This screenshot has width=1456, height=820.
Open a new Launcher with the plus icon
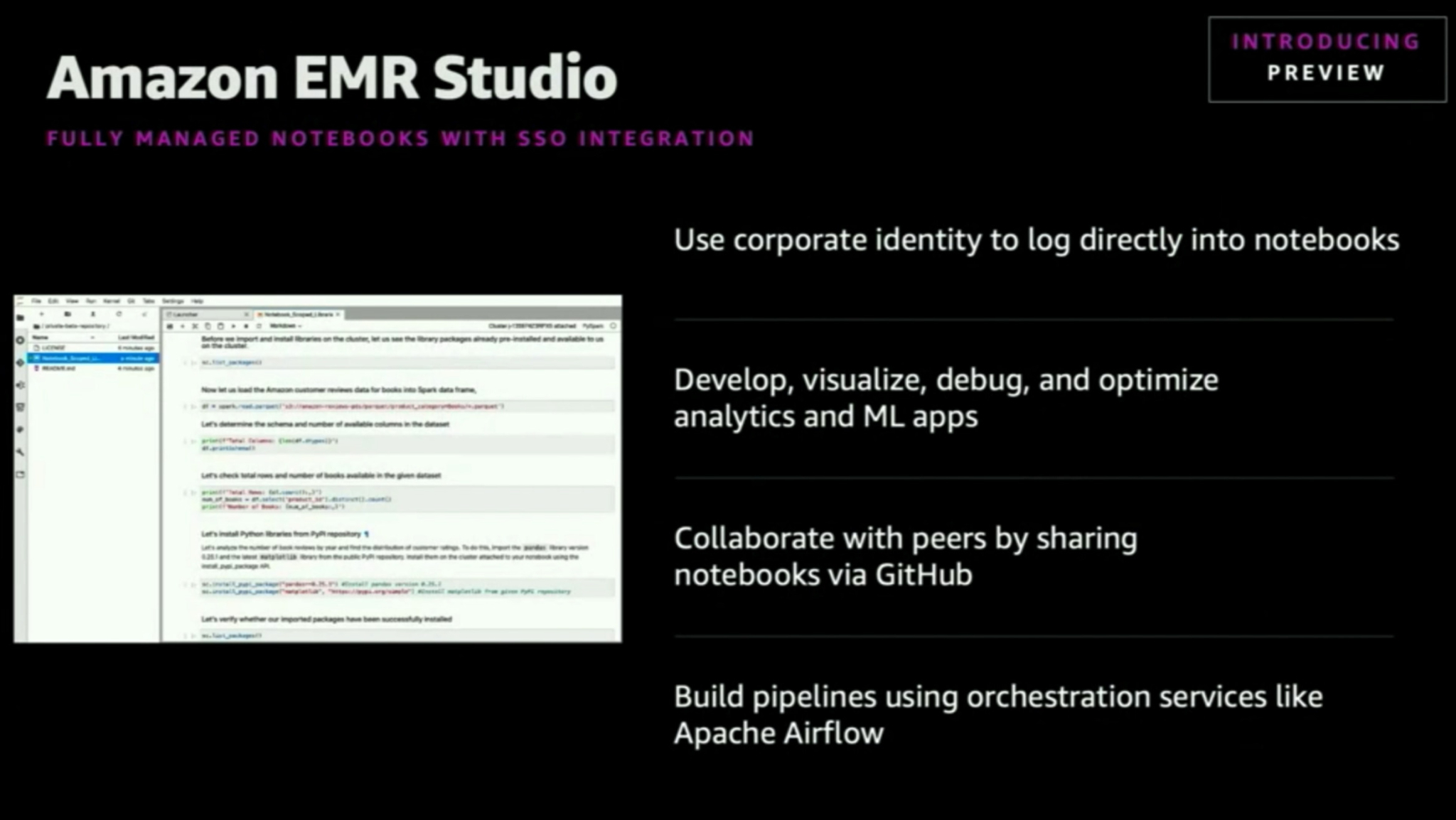(x=42, y=313)
